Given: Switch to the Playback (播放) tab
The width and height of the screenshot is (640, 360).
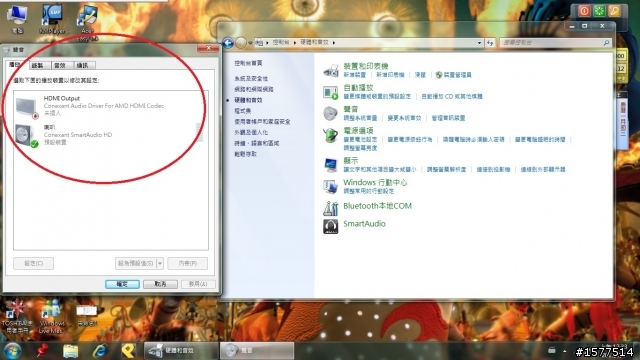Looking at the screenshot, I should (15, 64).
